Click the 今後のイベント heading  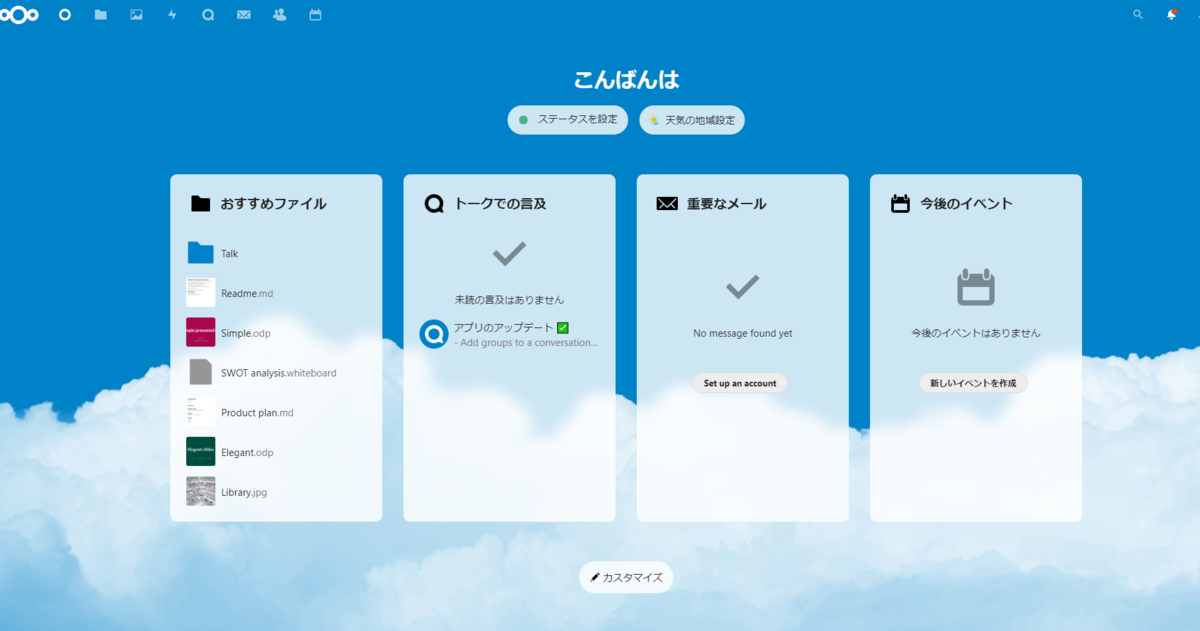966,204
